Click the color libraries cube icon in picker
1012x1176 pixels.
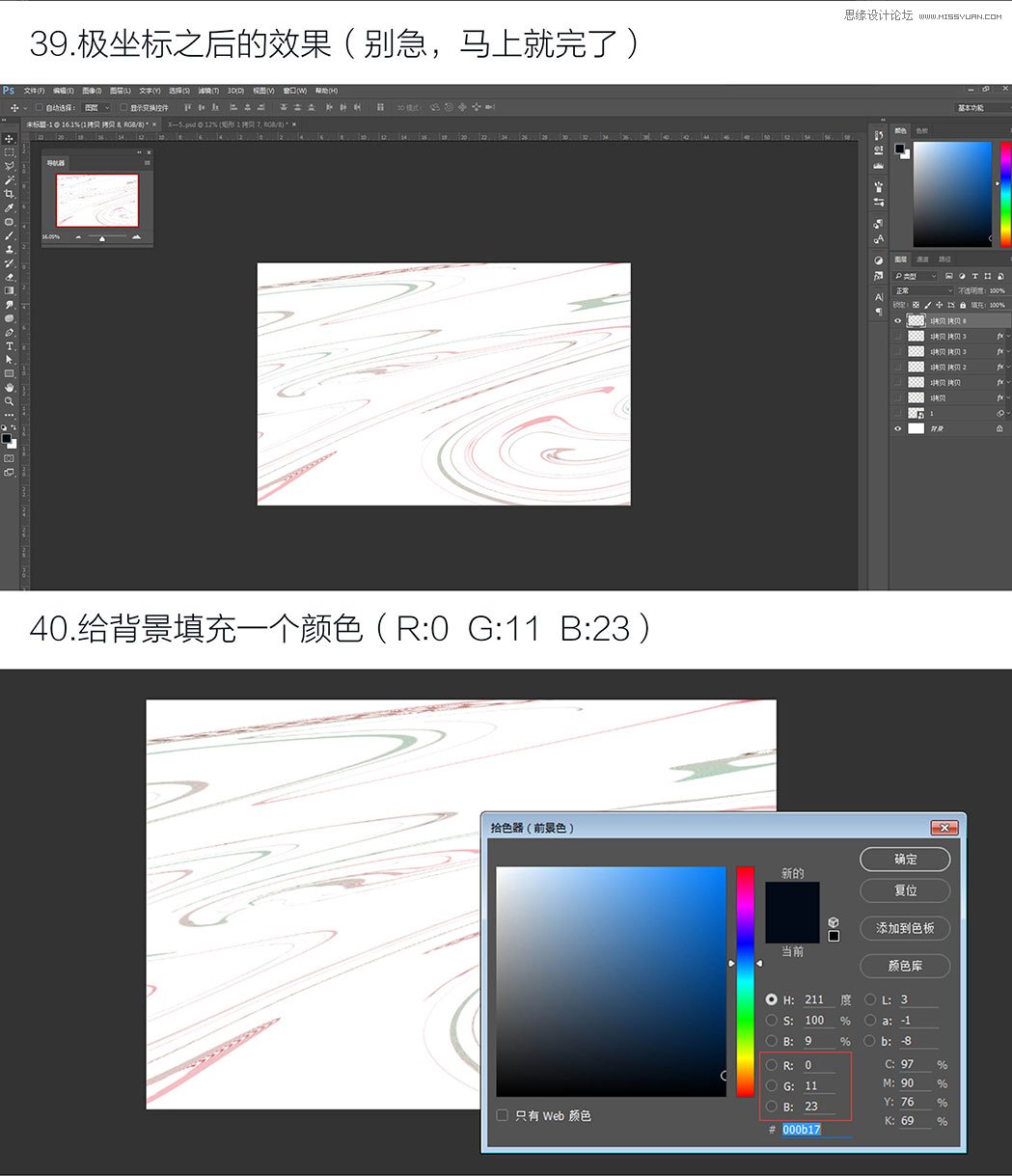(834, 922)
